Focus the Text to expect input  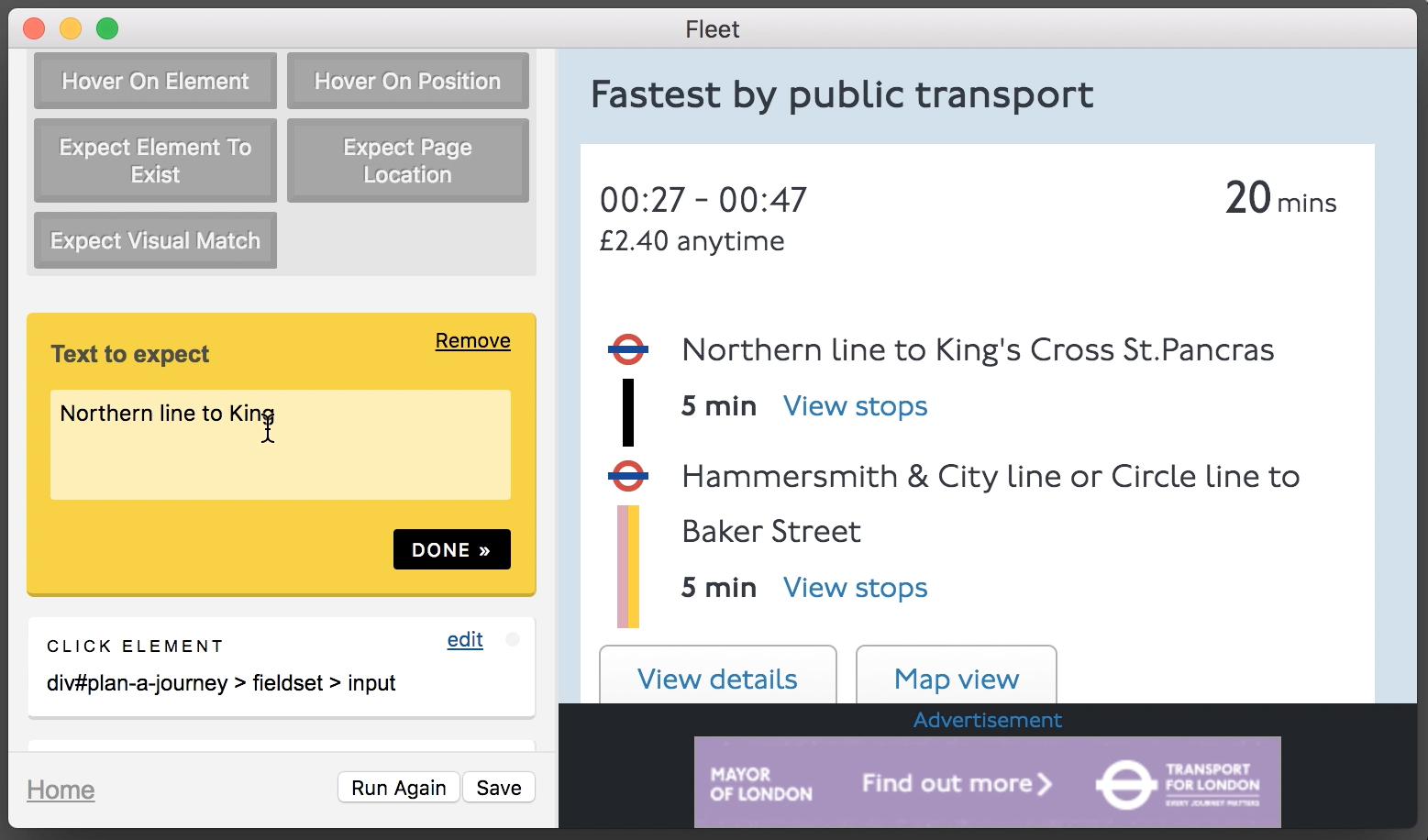tap(280, 445)
